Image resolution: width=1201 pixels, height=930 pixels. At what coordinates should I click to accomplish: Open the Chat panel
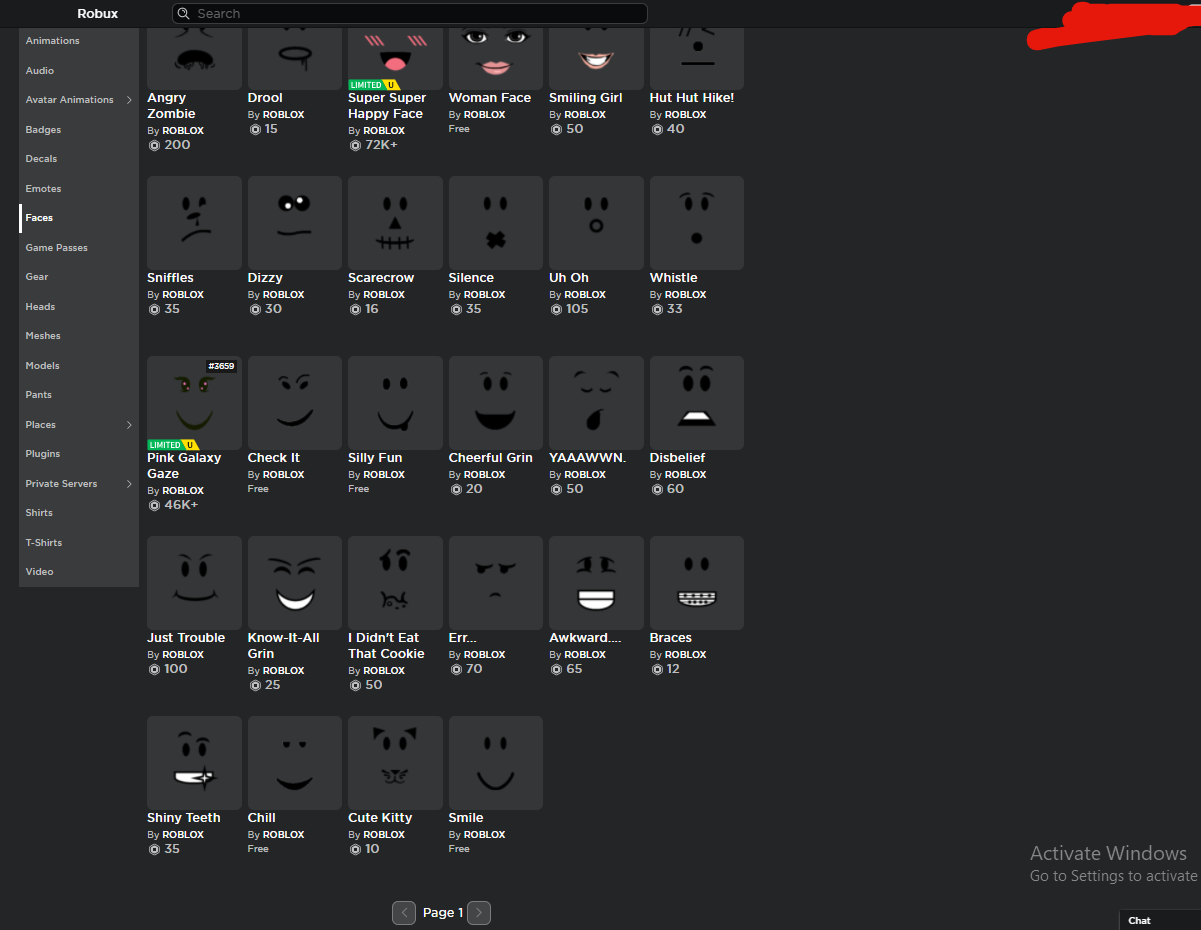tap(1159, 920)
